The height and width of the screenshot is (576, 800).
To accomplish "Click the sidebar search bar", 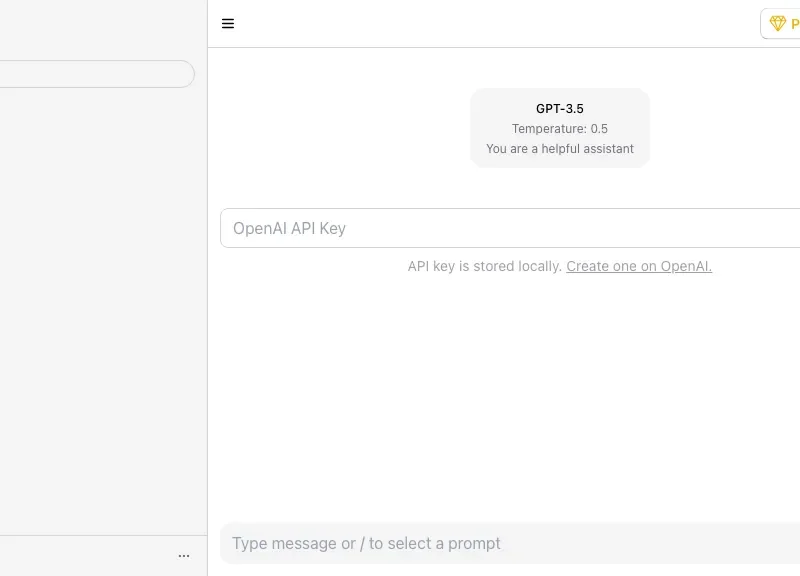I will [x=95, y=73].
